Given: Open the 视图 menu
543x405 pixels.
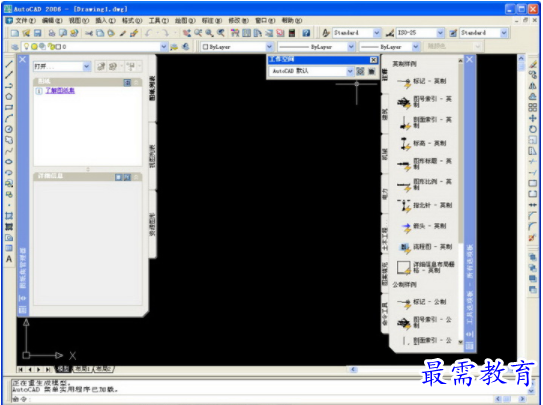Looking at the screenshot, I should pos(79,20).
